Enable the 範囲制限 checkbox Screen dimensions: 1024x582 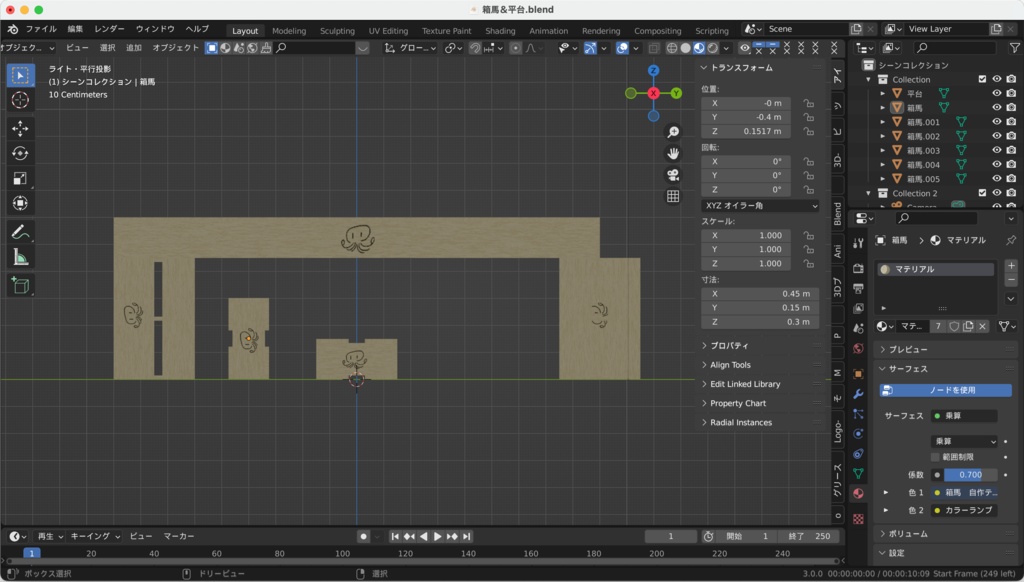click(x=936, y=456)
